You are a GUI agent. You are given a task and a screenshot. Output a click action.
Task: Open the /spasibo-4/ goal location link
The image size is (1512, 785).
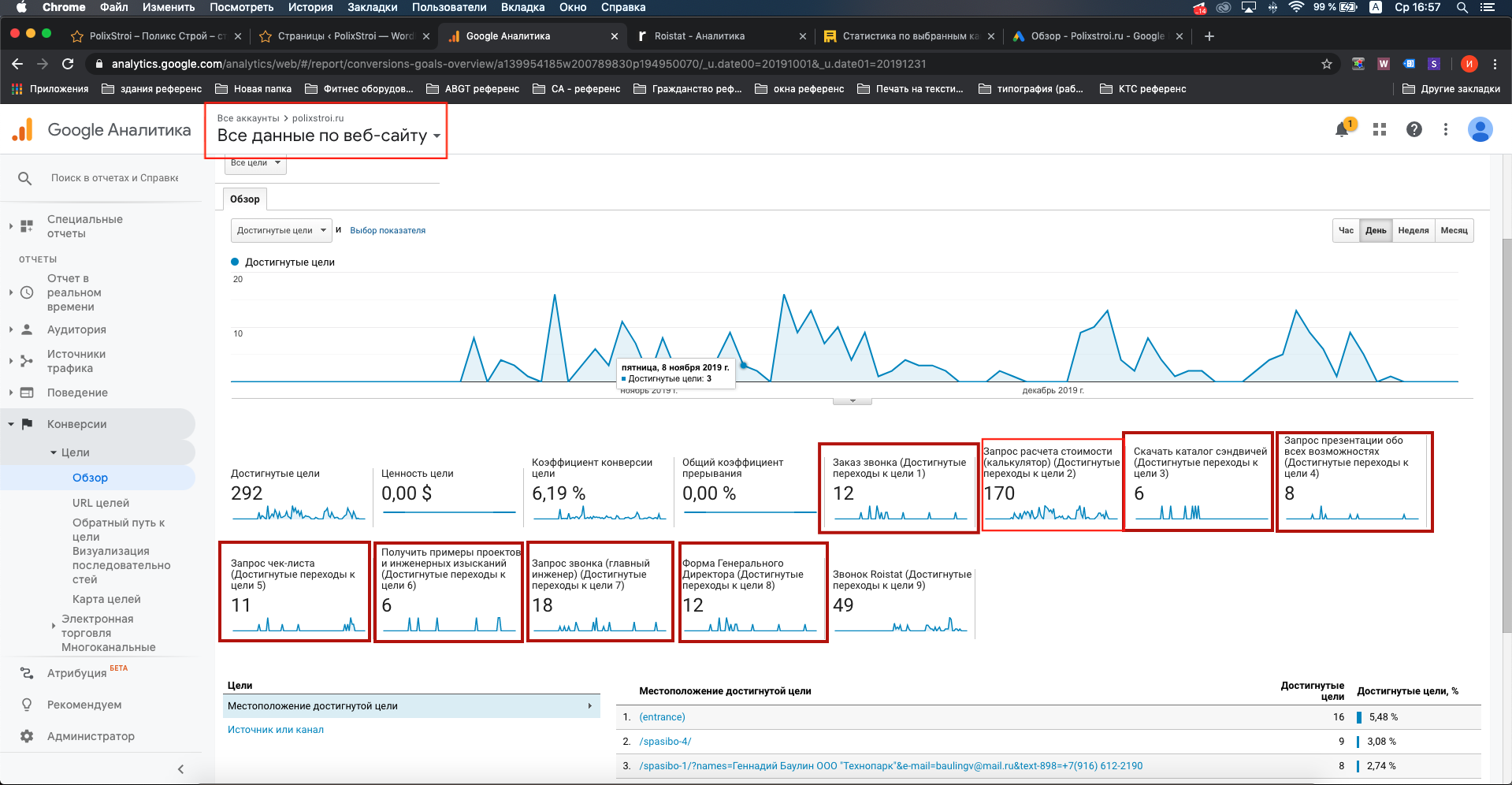click(666, 742)
